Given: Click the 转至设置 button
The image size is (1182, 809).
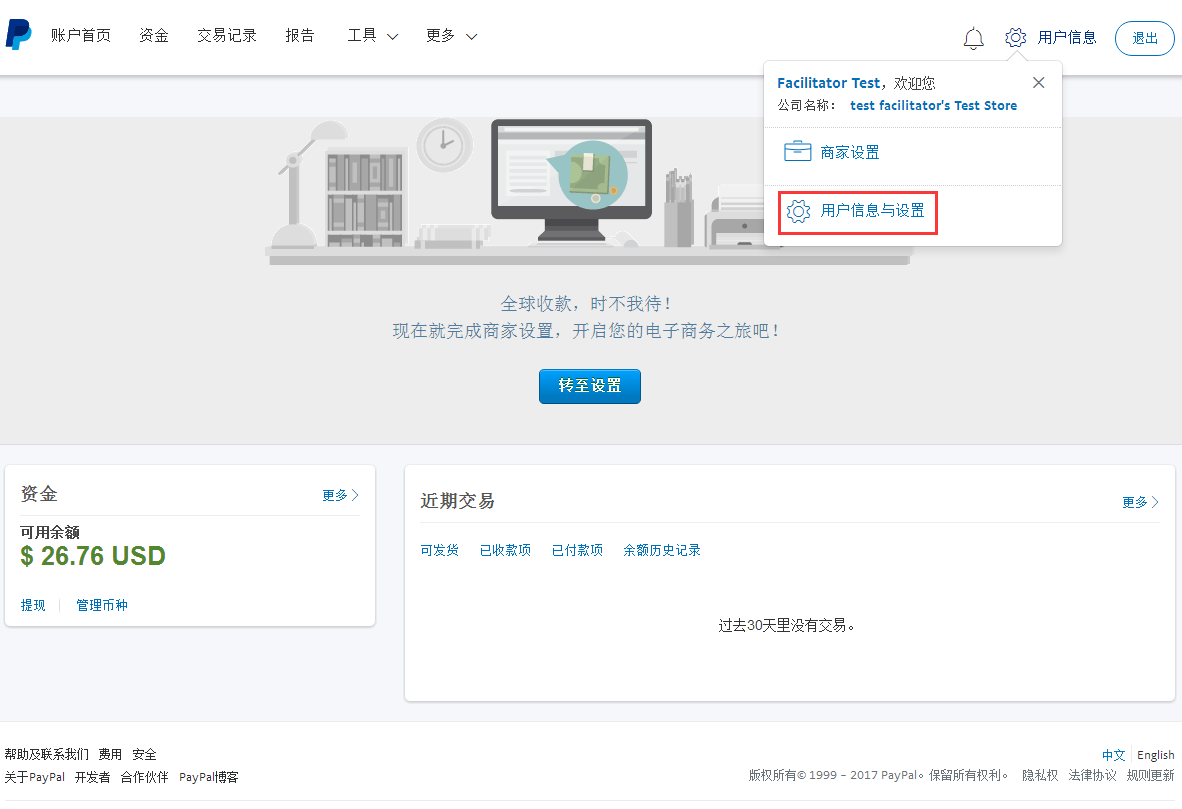Looking at the screenshot, I should coord(589,386).
